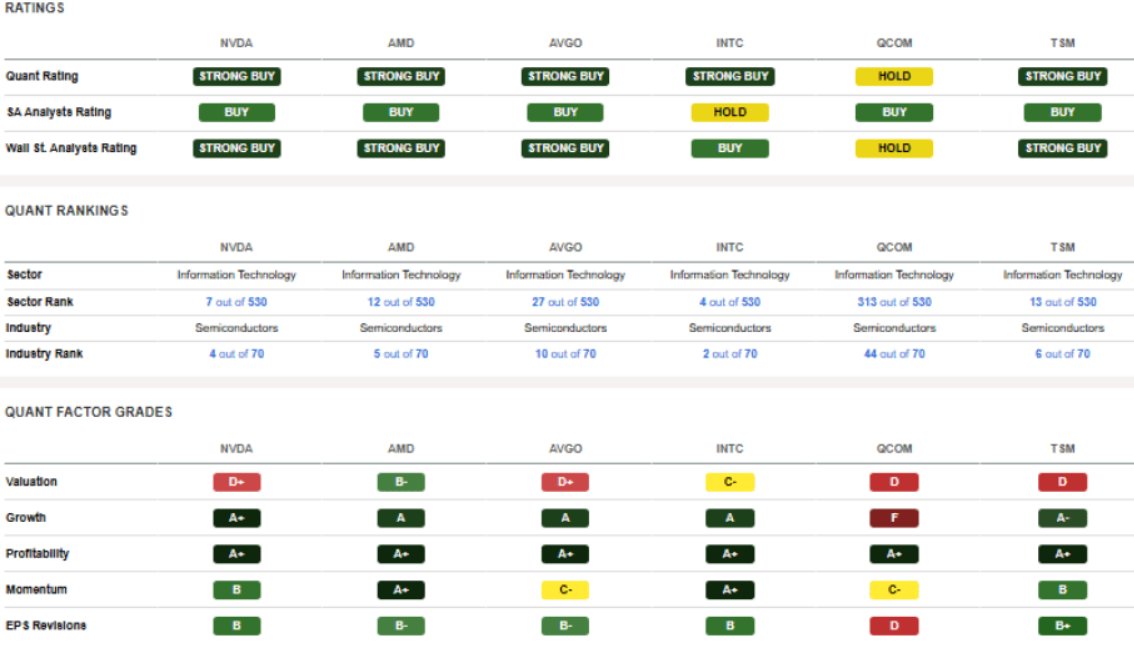
Task: Click INTC Valuation C- grade
Action: pyautogui.click(x=730, y=482)
